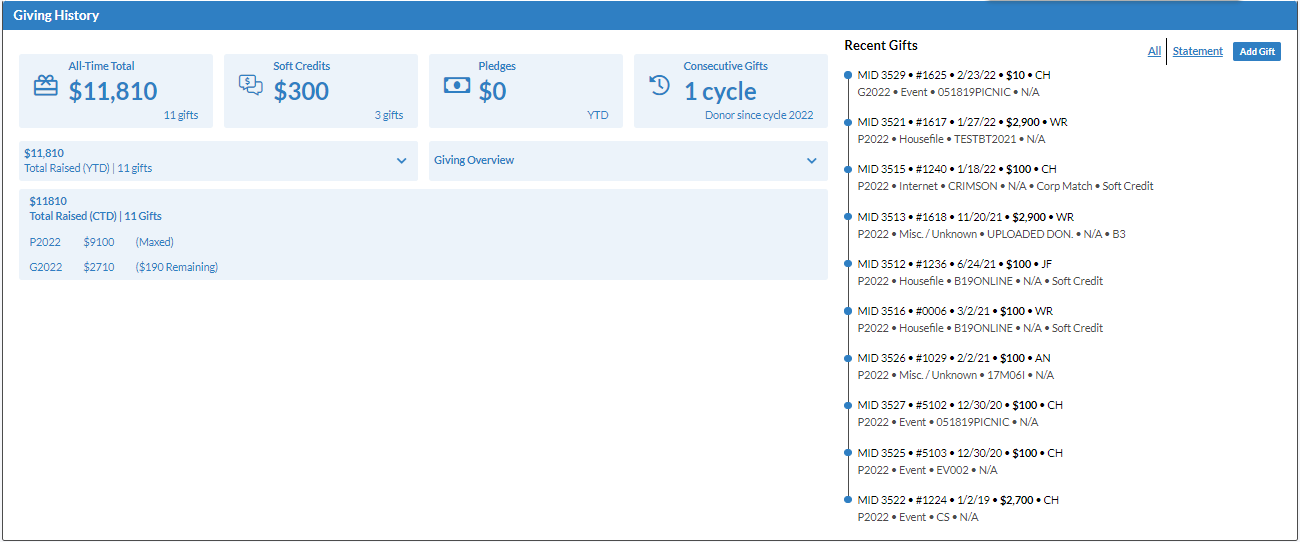The image size is (1300, 542).
Task: Click gift line 'MID 3516 • #0006 • 3/2/21'
Action: point(955,311)
